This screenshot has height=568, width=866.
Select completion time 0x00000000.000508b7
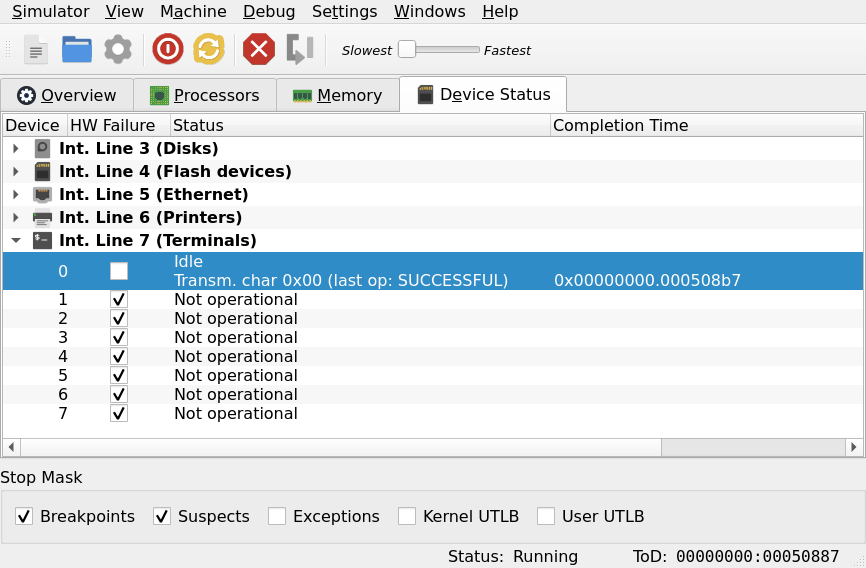(x=647, y=281)
